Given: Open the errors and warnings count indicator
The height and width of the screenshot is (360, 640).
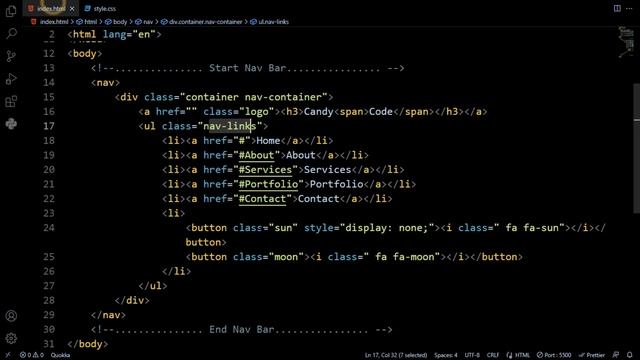Looking at the screenshot, I should point(32,355).
